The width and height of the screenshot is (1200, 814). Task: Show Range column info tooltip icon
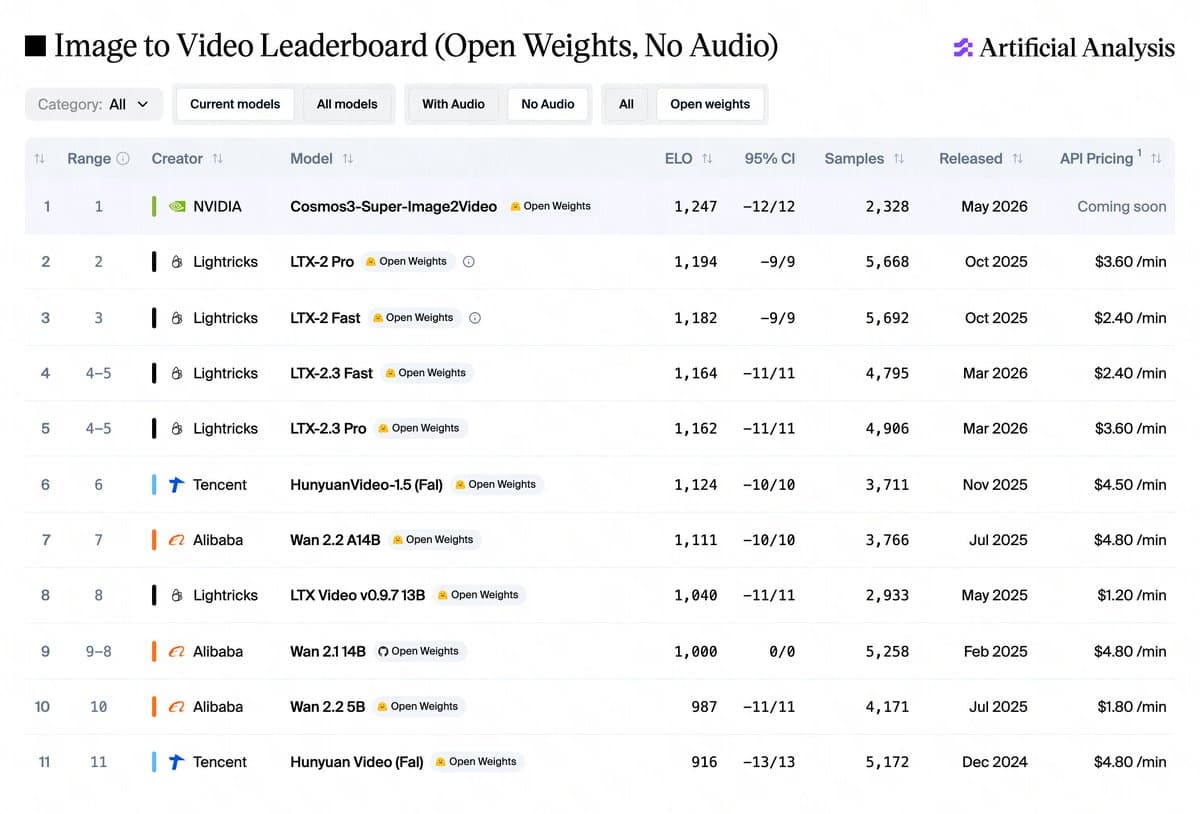coord(123,158)
